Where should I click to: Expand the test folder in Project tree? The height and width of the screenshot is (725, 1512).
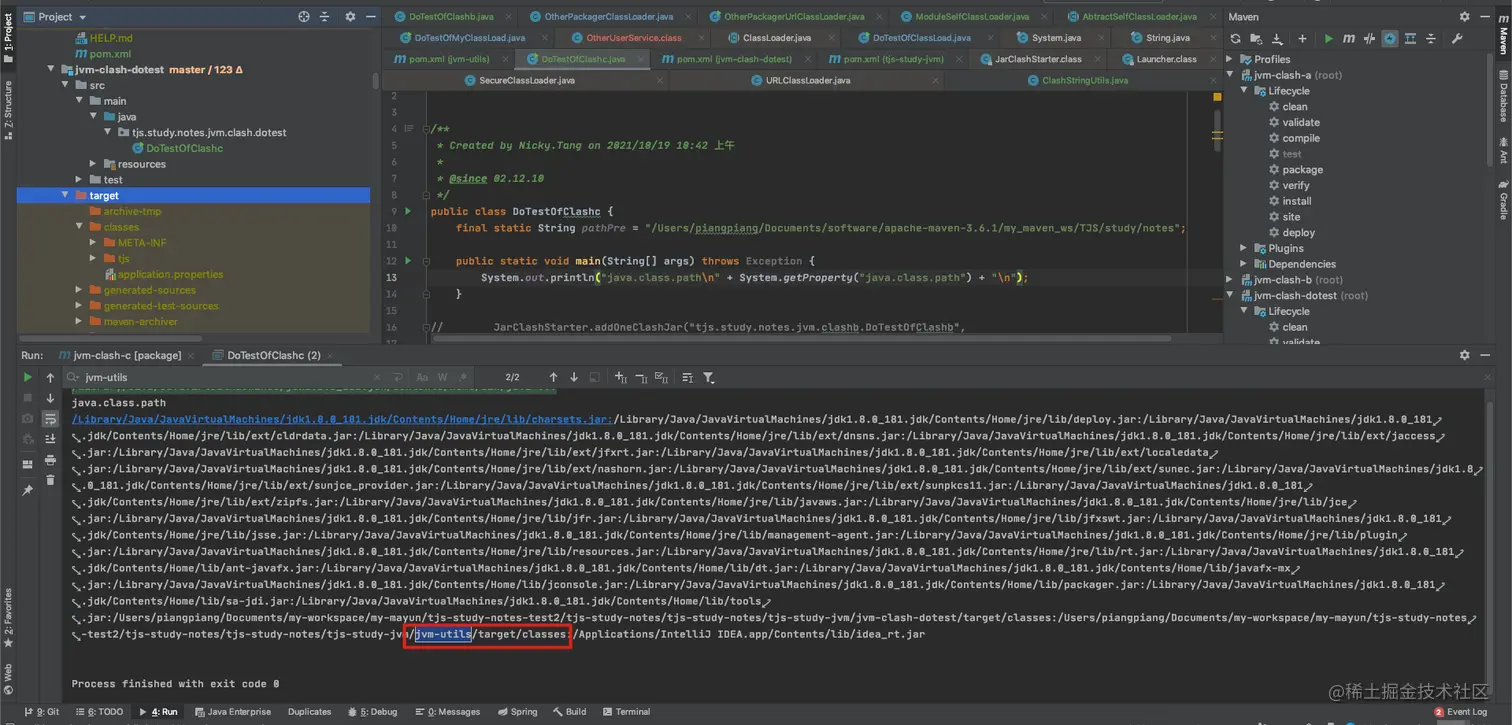tap(80, 180)
